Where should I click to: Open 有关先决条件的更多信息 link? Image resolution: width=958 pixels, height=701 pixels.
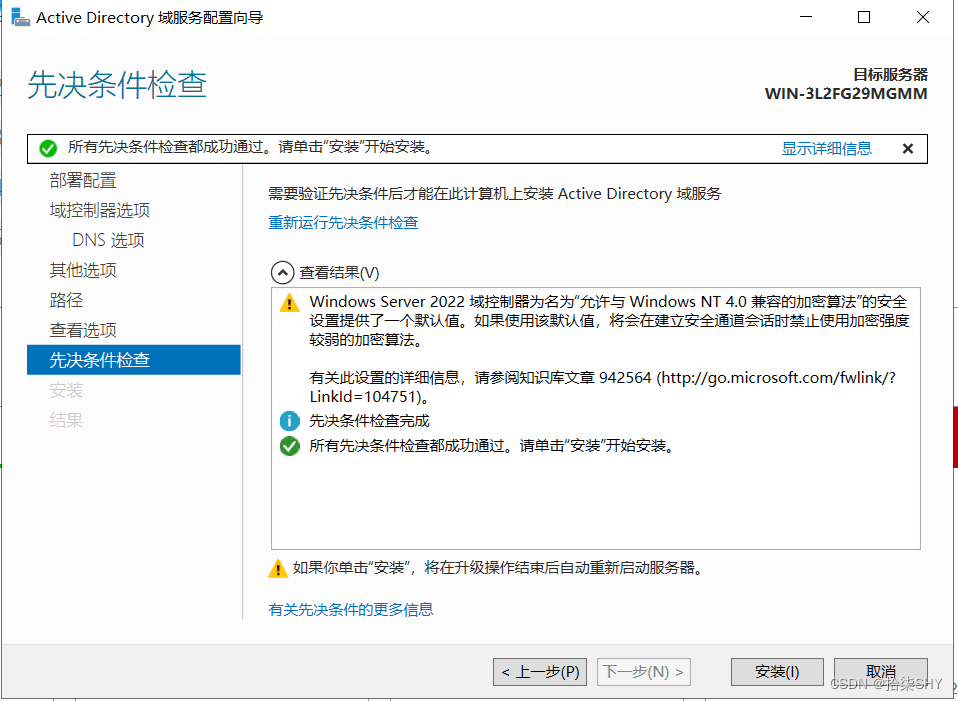coord(351,609)
